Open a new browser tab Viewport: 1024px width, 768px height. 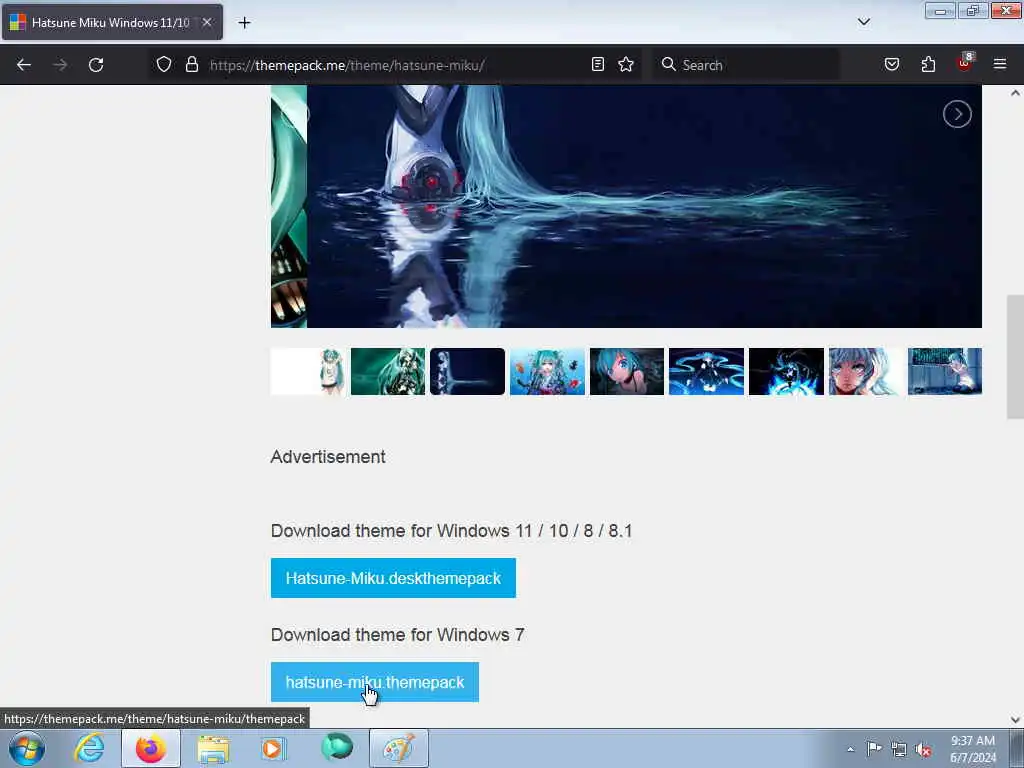point(244,23)
